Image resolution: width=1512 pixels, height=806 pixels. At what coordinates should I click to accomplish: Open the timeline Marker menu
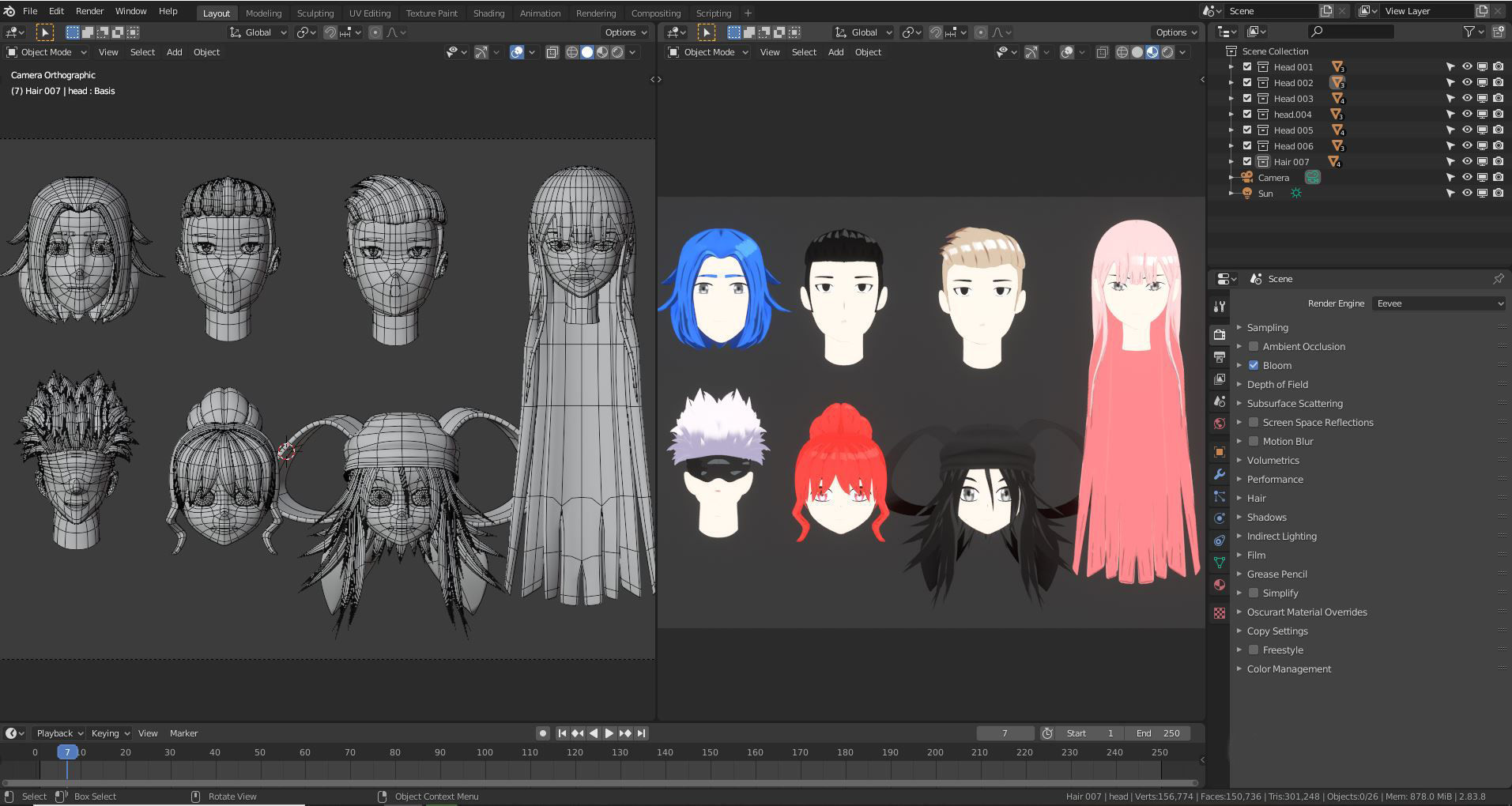coord(183,733)
